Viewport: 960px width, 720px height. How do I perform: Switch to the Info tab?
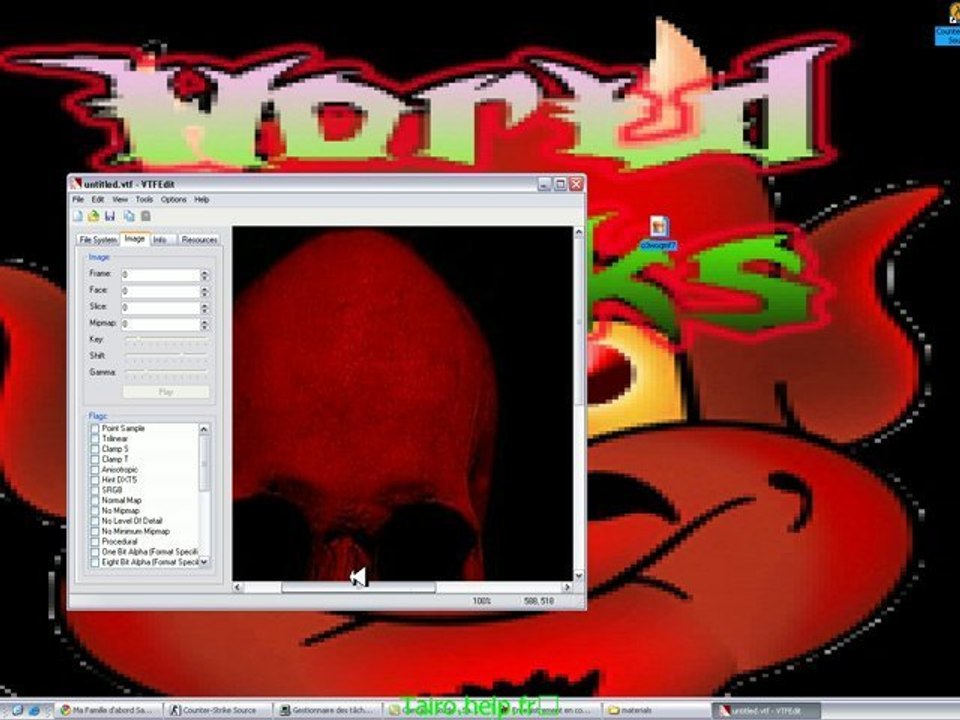160,239
